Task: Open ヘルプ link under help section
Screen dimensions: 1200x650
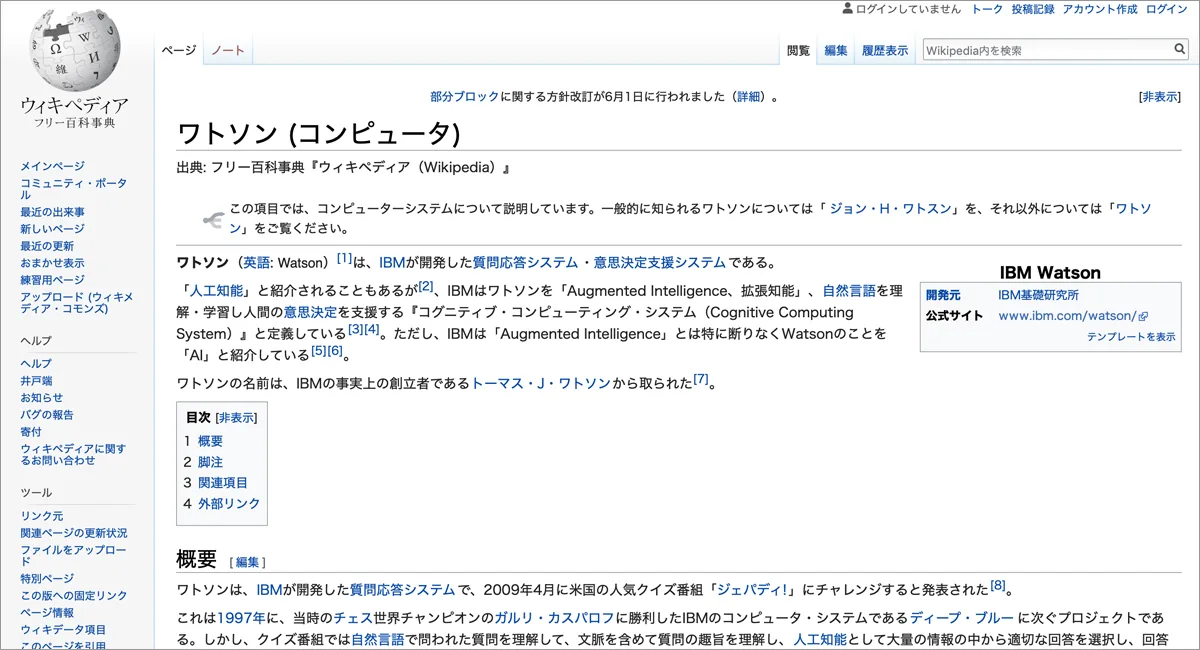Action: point(36,363)
